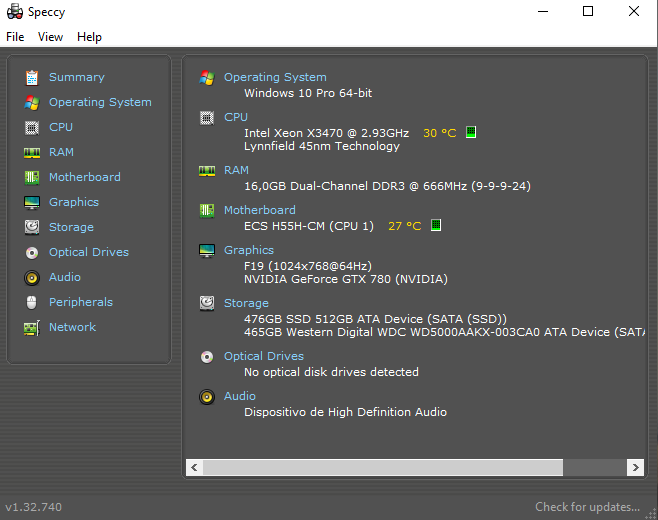
Task: Click left arrow of horizontal scrollbar
Action: [x=194, y=468]
